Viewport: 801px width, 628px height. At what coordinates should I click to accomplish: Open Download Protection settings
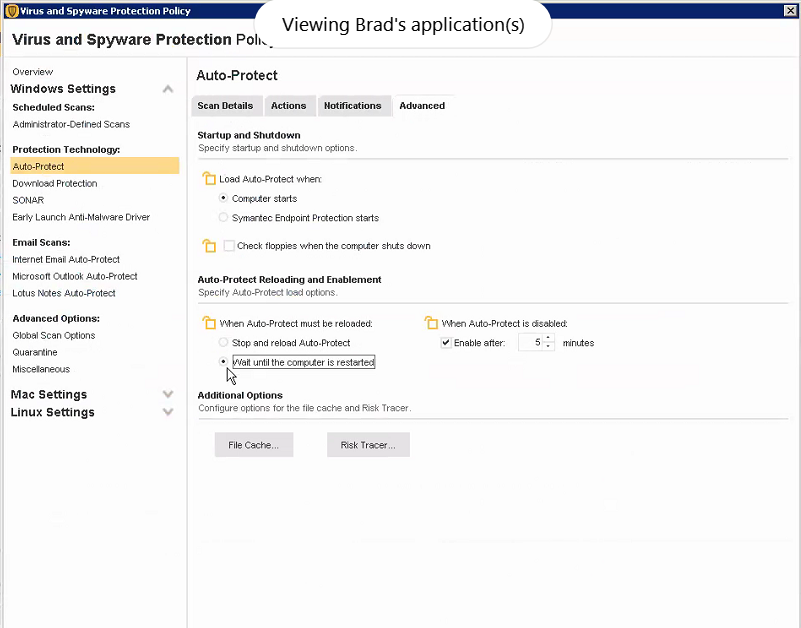coord(55,183)
